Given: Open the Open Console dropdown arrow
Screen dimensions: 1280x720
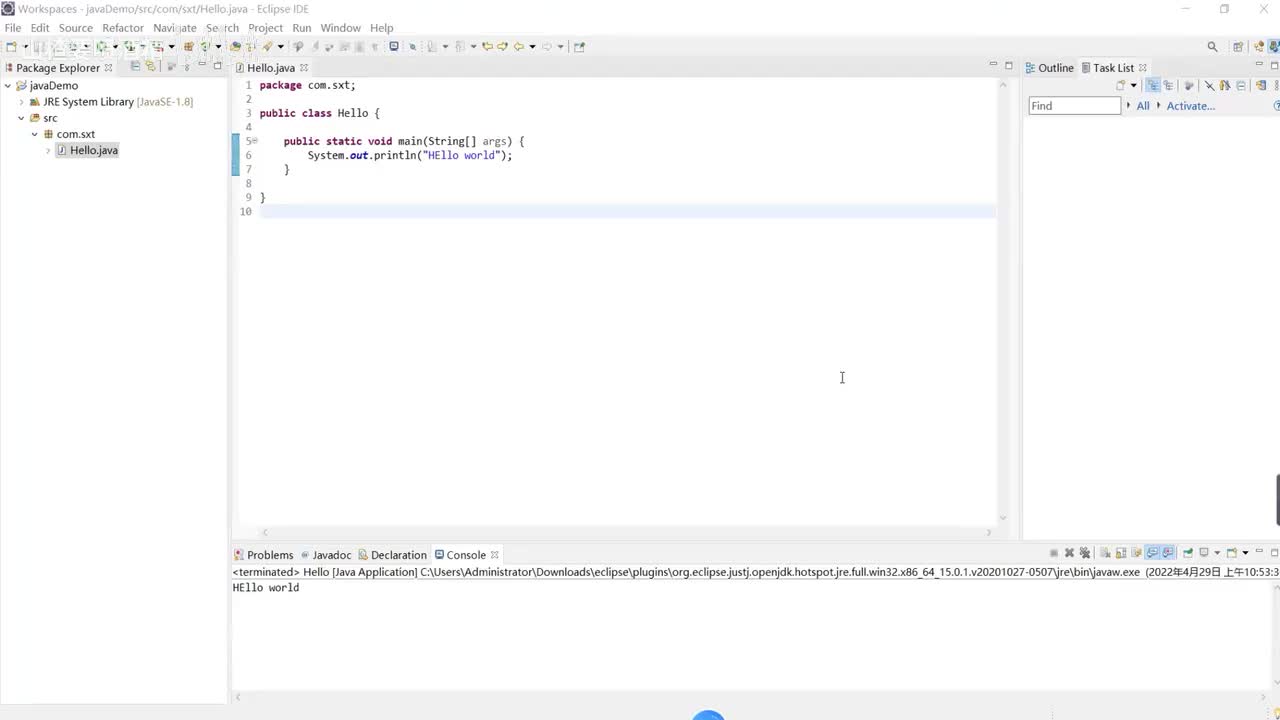Looking at the screenshot, I should [x=1245, y=553].
